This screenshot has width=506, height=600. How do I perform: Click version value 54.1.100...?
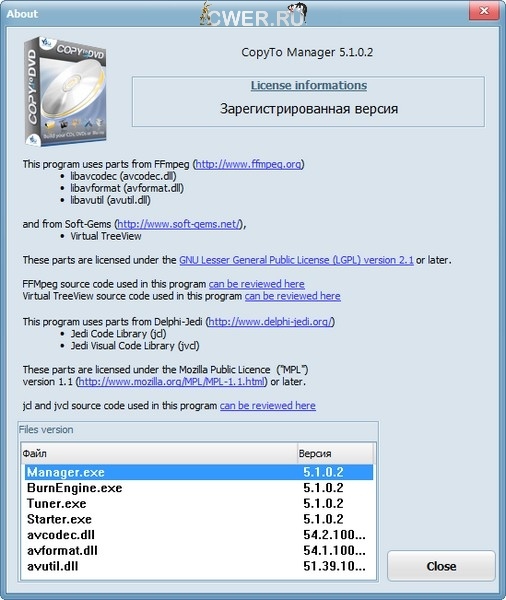334,551
